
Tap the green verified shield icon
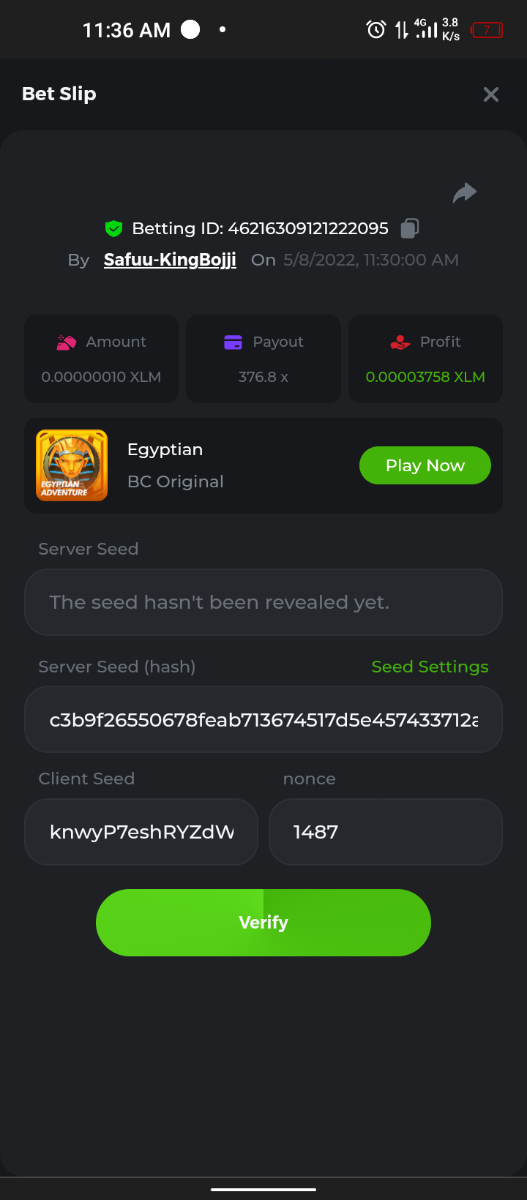113,228
